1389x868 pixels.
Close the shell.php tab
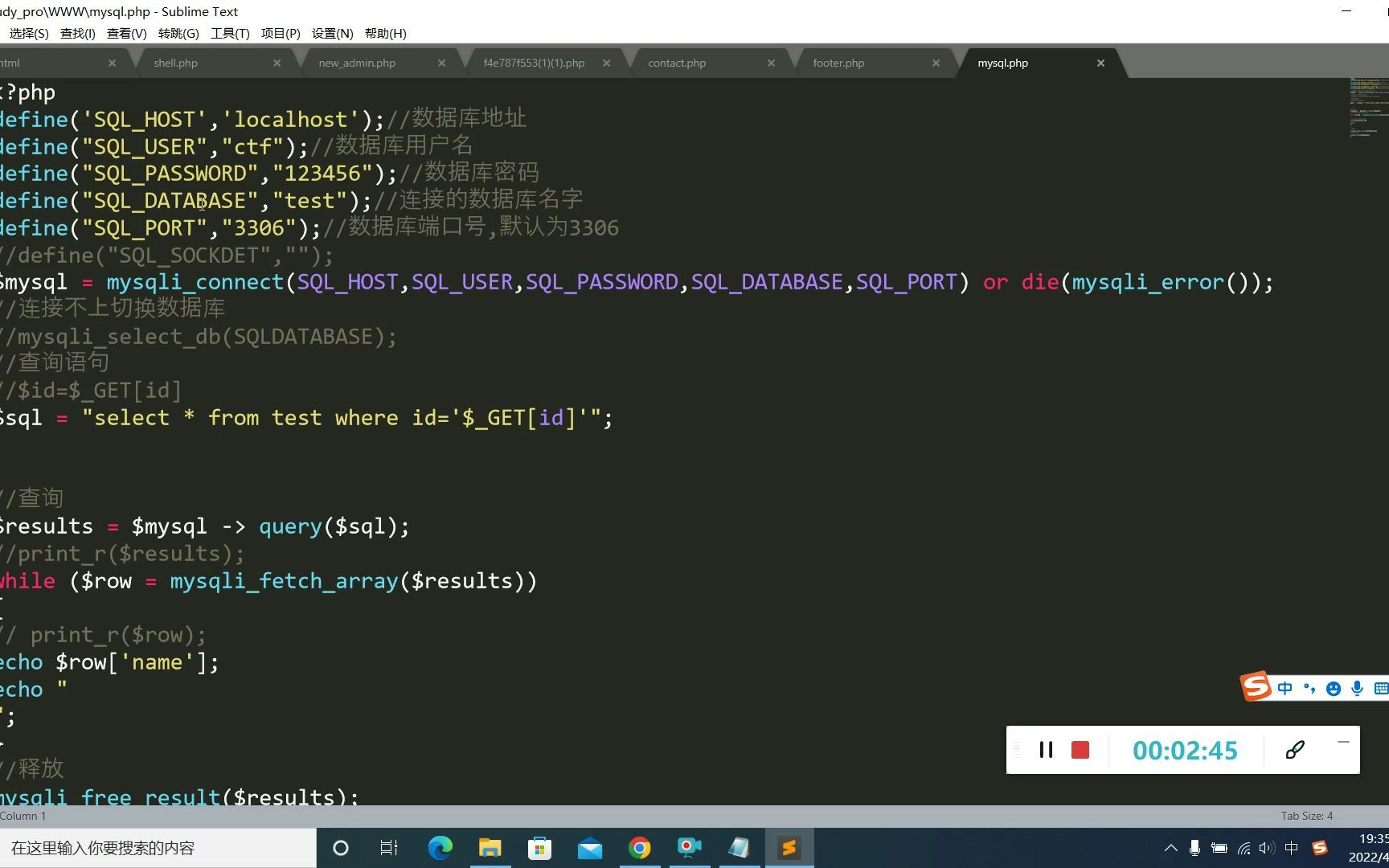pyautogui.click(x=277, y=63)
